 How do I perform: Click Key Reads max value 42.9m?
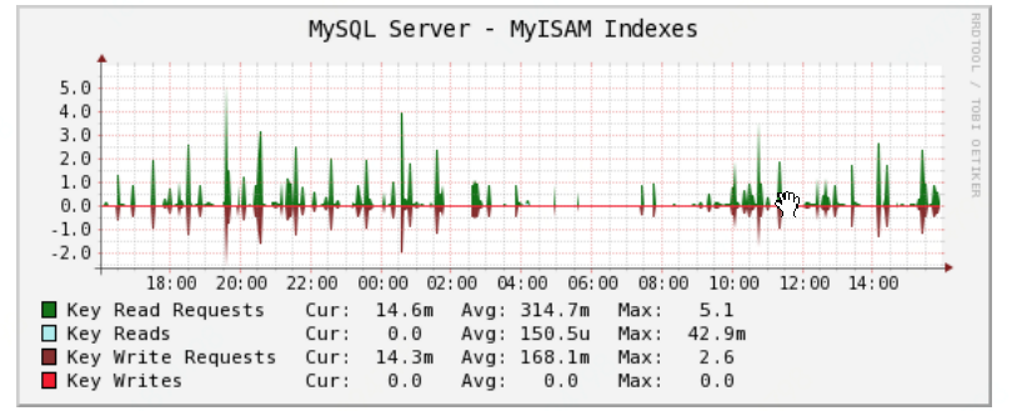[716, 334]
